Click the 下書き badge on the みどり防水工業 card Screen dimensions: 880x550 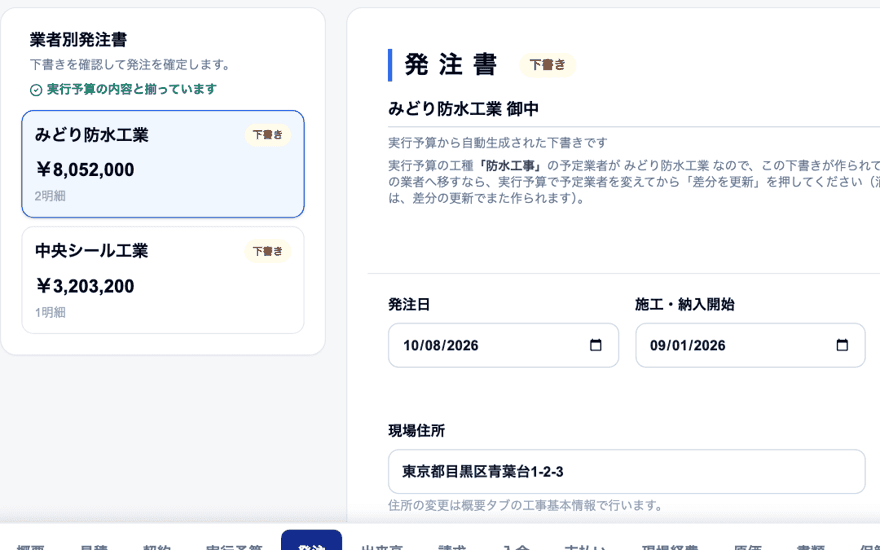pos(268,135)
